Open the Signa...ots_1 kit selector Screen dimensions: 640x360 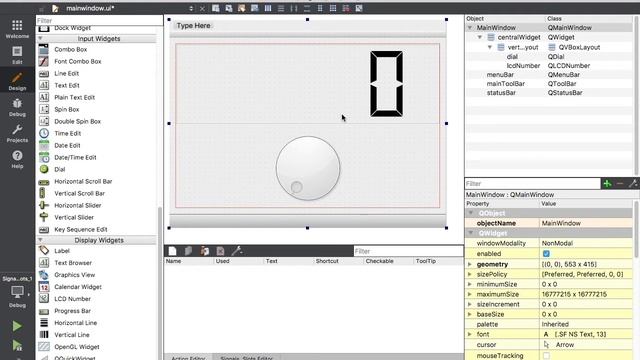coord(17,292)
